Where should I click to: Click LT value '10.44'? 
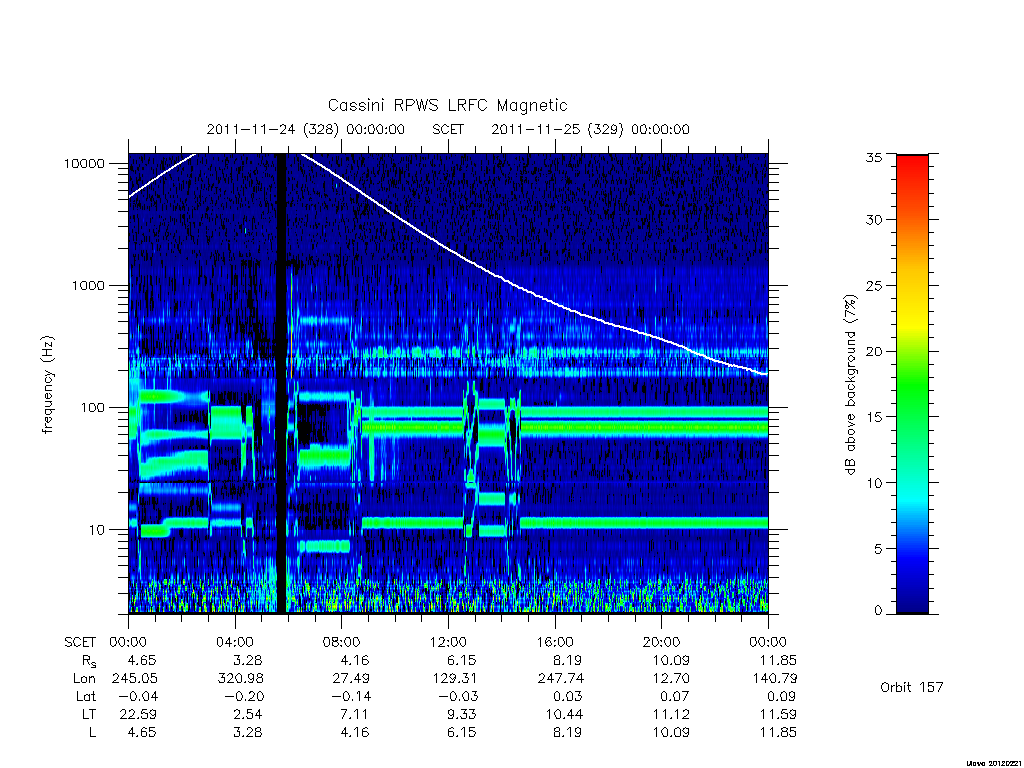564,714
